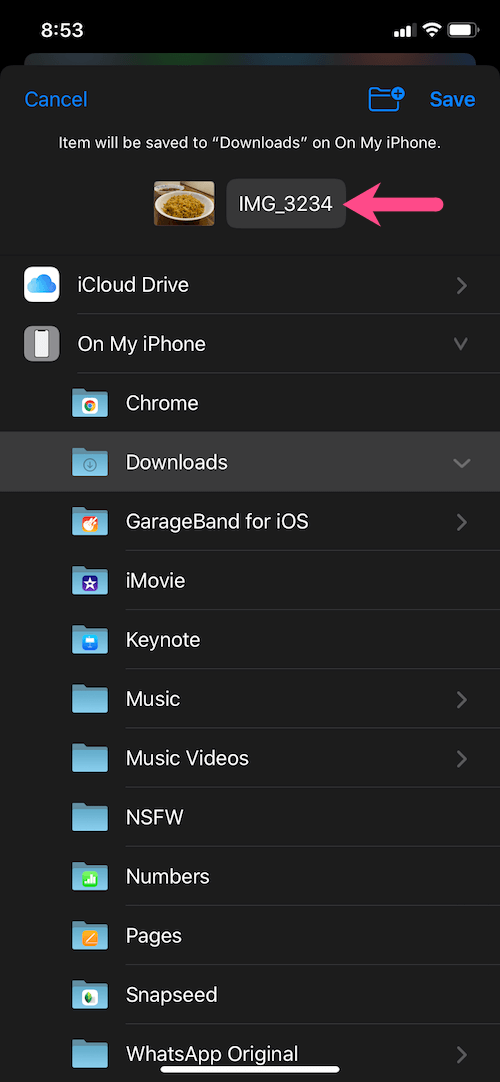Choose the Snapseed folder name

click(x=172, y=996)
